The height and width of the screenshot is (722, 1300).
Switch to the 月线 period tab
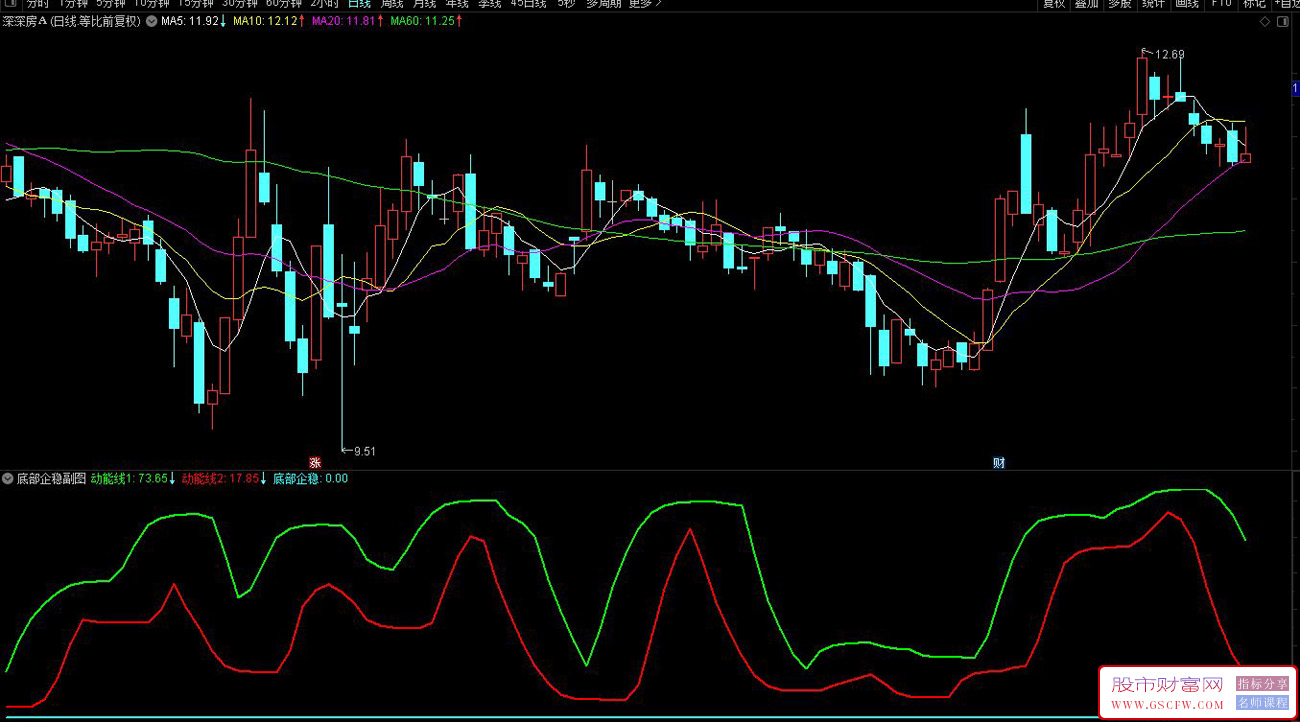click(x=424, y=4)
